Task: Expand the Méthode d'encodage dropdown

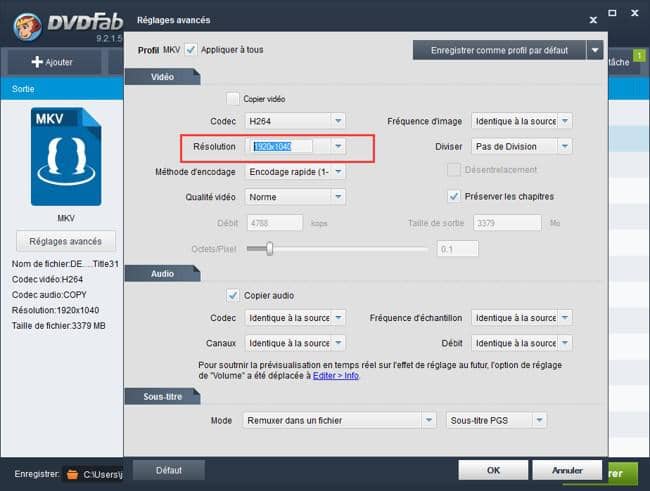Action: click(338, 172)
